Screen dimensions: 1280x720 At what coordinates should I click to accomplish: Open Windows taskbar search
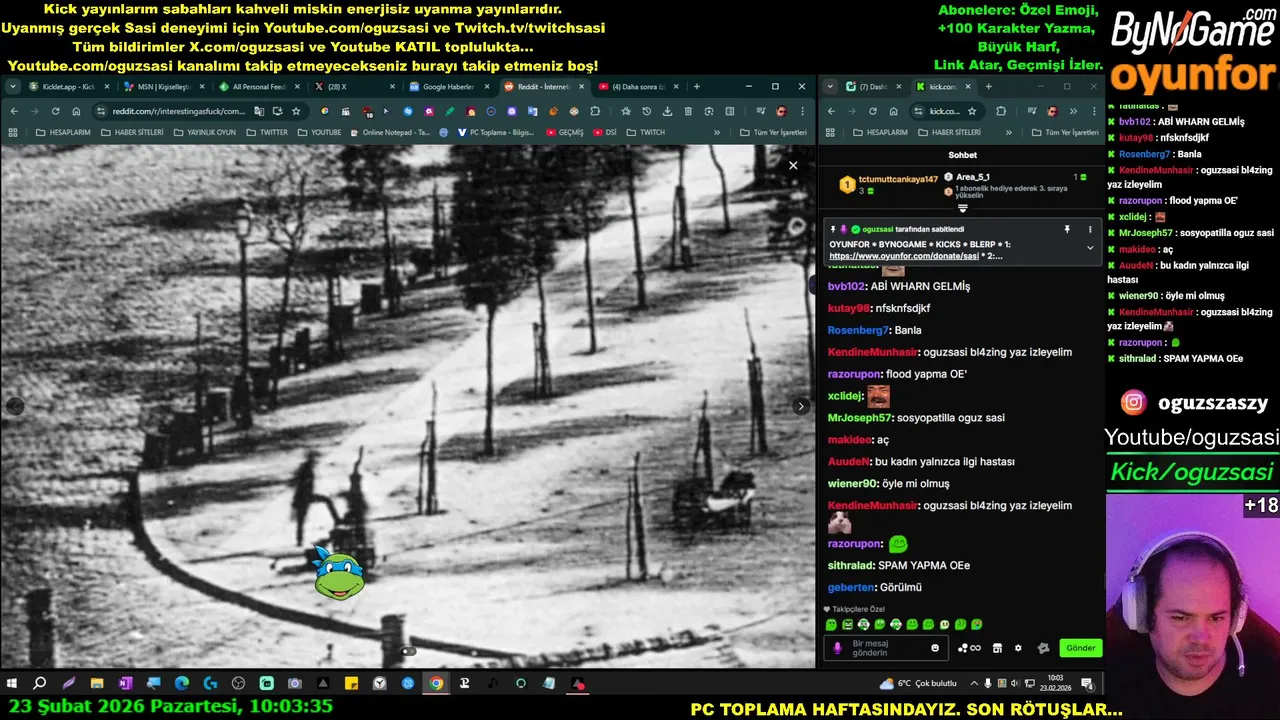[40, 684]
